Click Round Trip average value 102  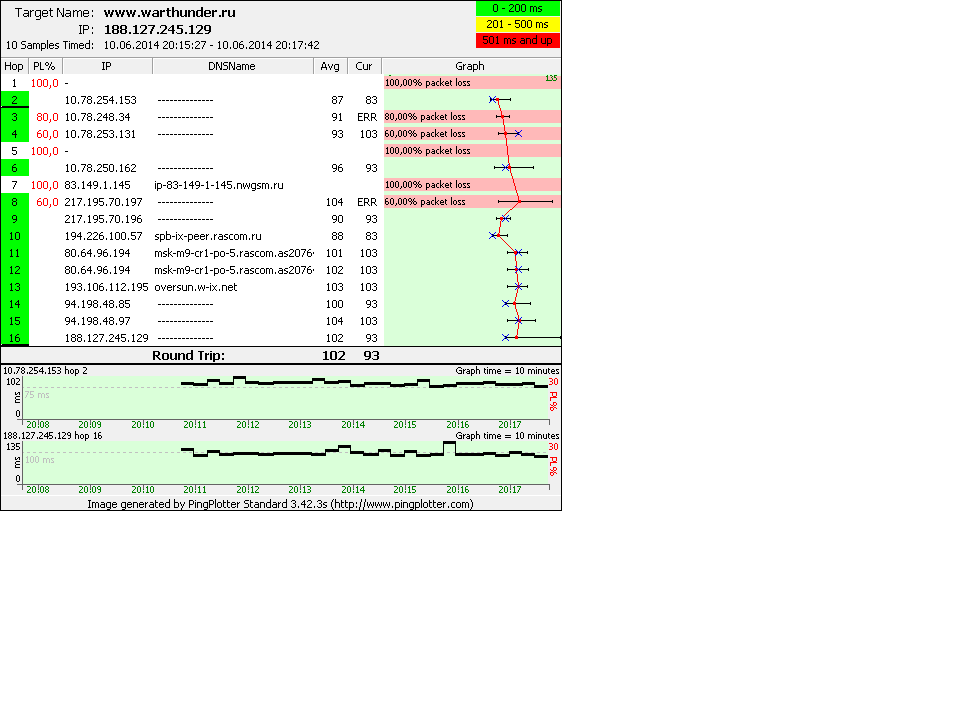point(334,356)
